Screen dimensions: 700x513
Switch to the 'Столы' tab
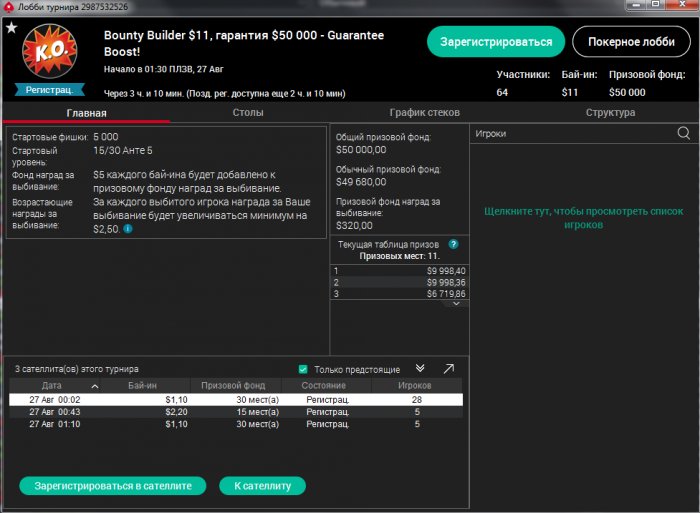pyautogui.click(x=248, y=113)
